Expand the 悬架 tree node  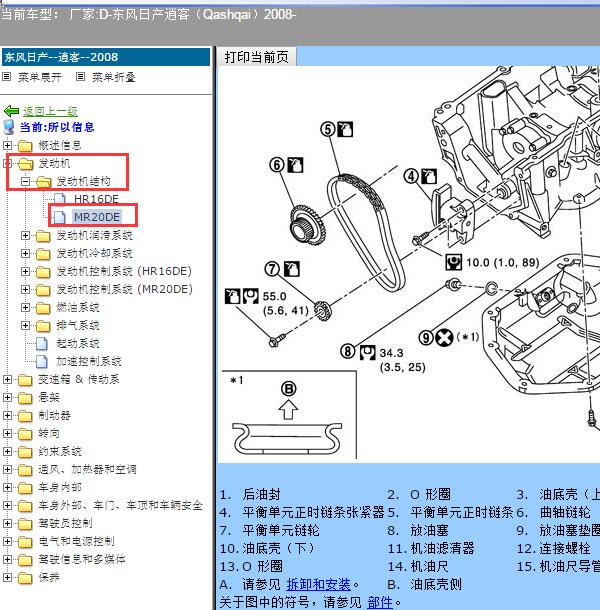point(7,397)
